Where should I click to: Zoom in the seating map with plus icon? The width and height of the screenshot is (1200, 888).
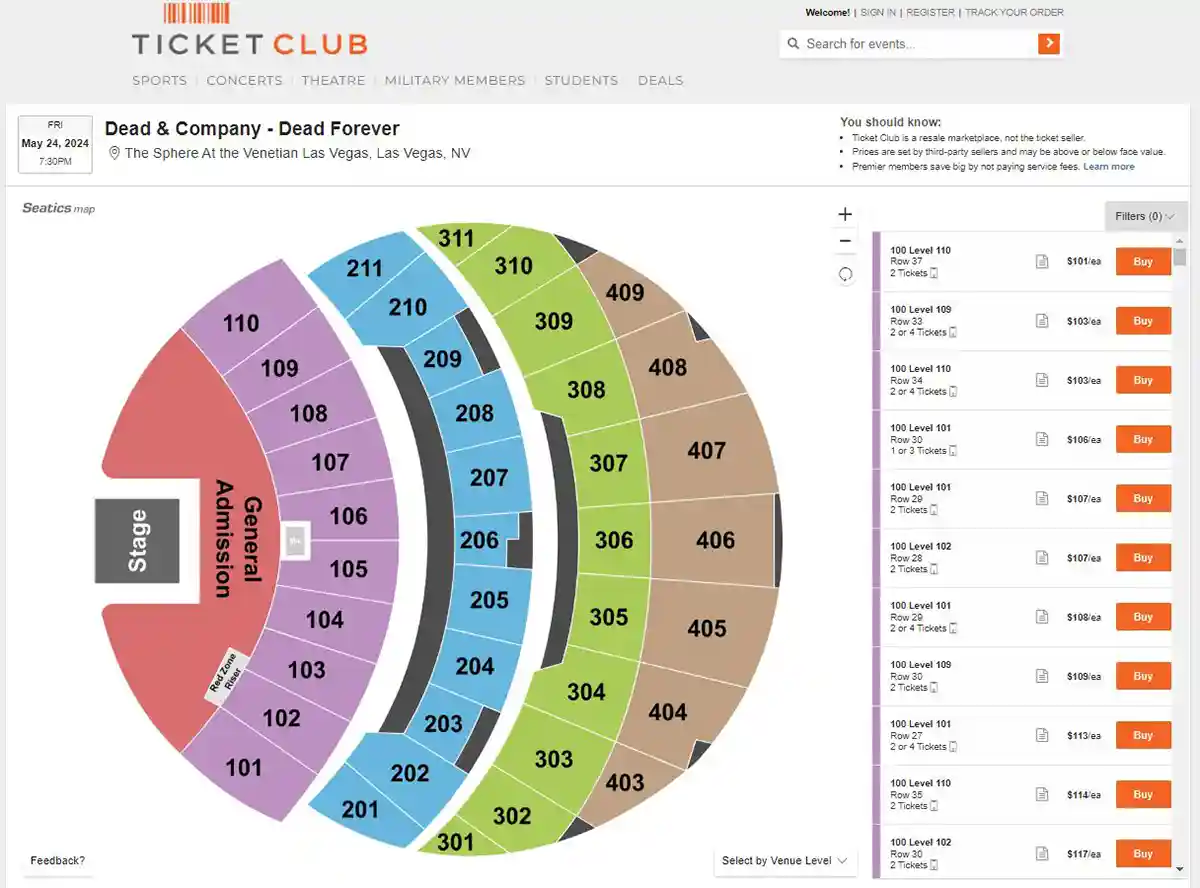pos(845,214)
